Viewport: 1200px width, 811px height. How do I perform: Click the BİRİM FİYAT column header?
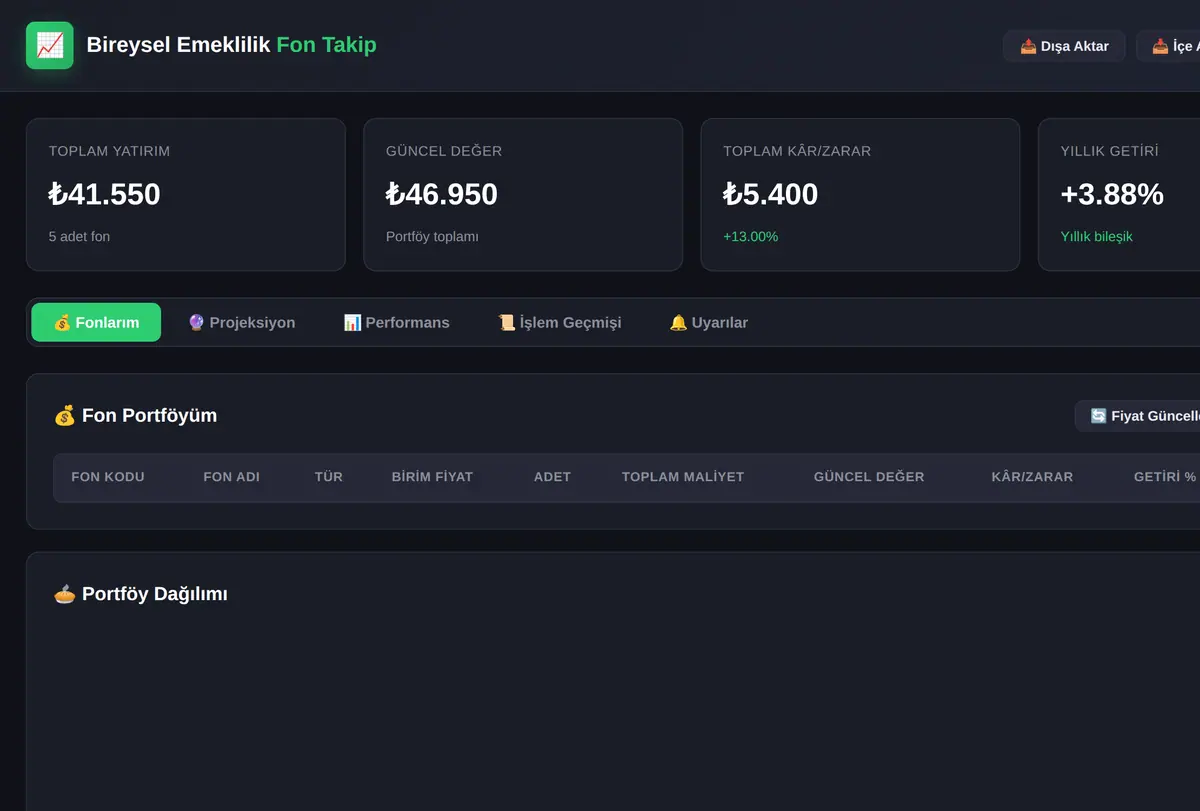click(x=432, y=477)
